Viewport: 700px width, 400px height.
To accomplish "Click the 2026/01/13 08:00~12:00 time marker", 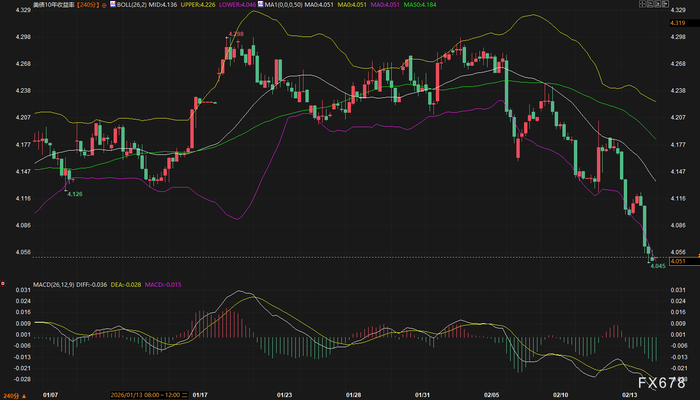I will tap(149, 395).
